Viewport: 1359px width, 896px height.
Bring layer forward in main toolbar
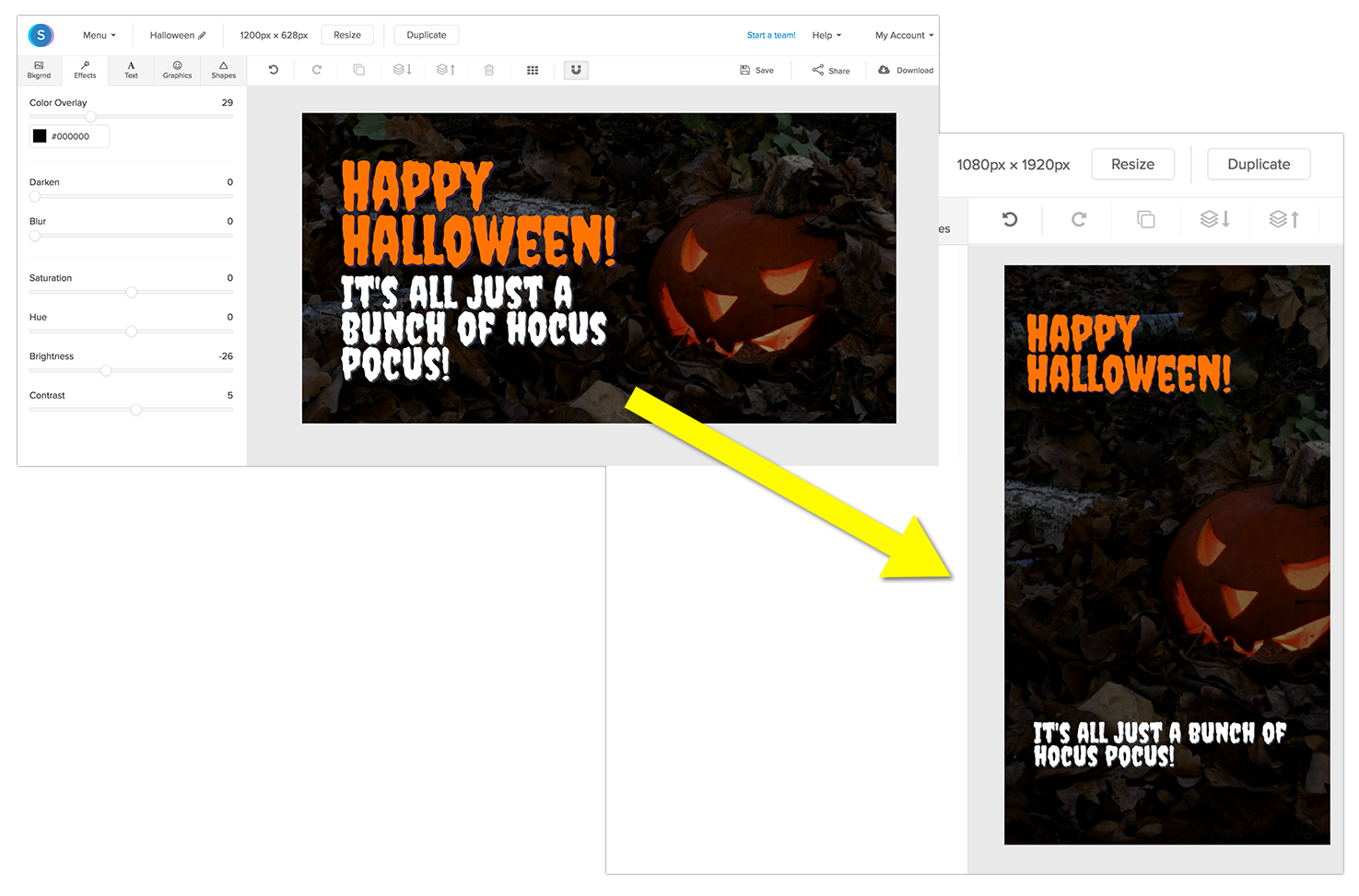(x=446, y=70)
